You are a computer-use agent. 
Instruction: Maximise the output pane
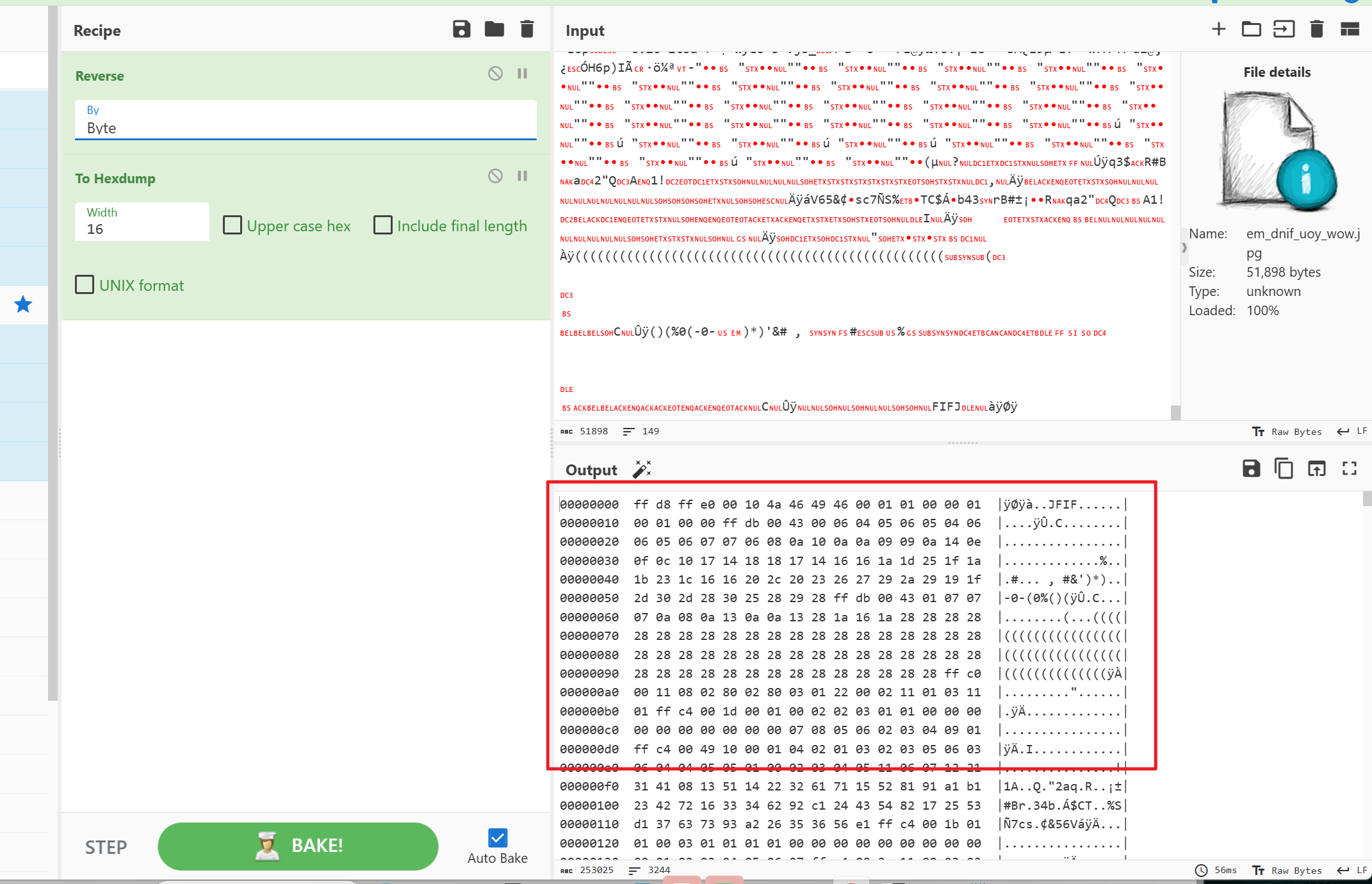tap(1349, 469)
